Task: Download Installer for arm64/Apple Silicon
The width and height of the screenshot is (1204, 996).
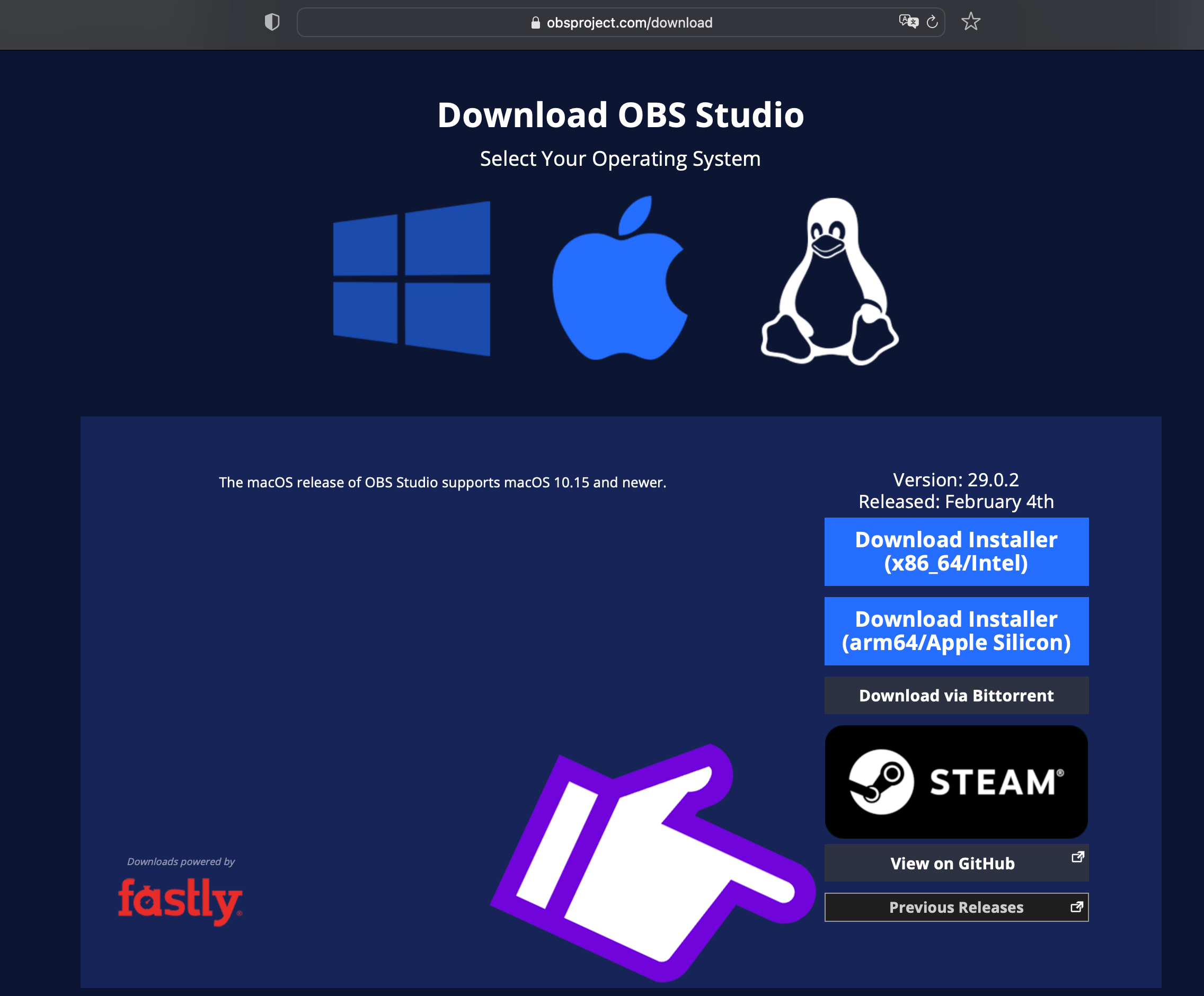Action: click(957, 631)
